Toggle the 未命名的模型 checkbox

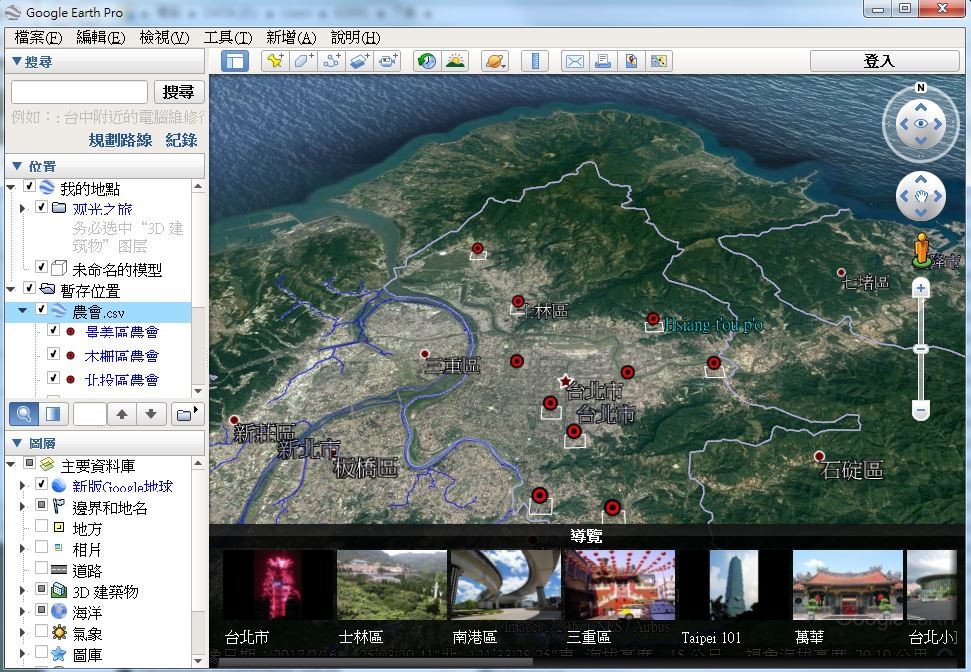[x=41, y=267]
